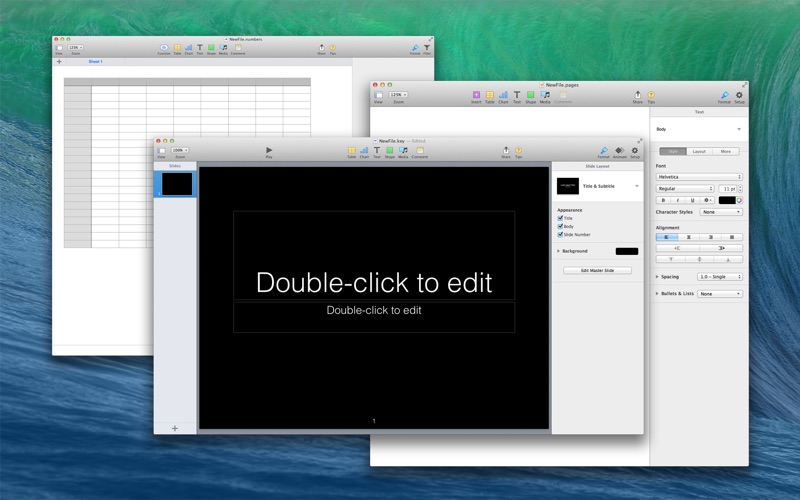Screen dimensions: 800x500
Task: Toggle the Title checkbox under Appearance
Action: [x=560, y=218]
